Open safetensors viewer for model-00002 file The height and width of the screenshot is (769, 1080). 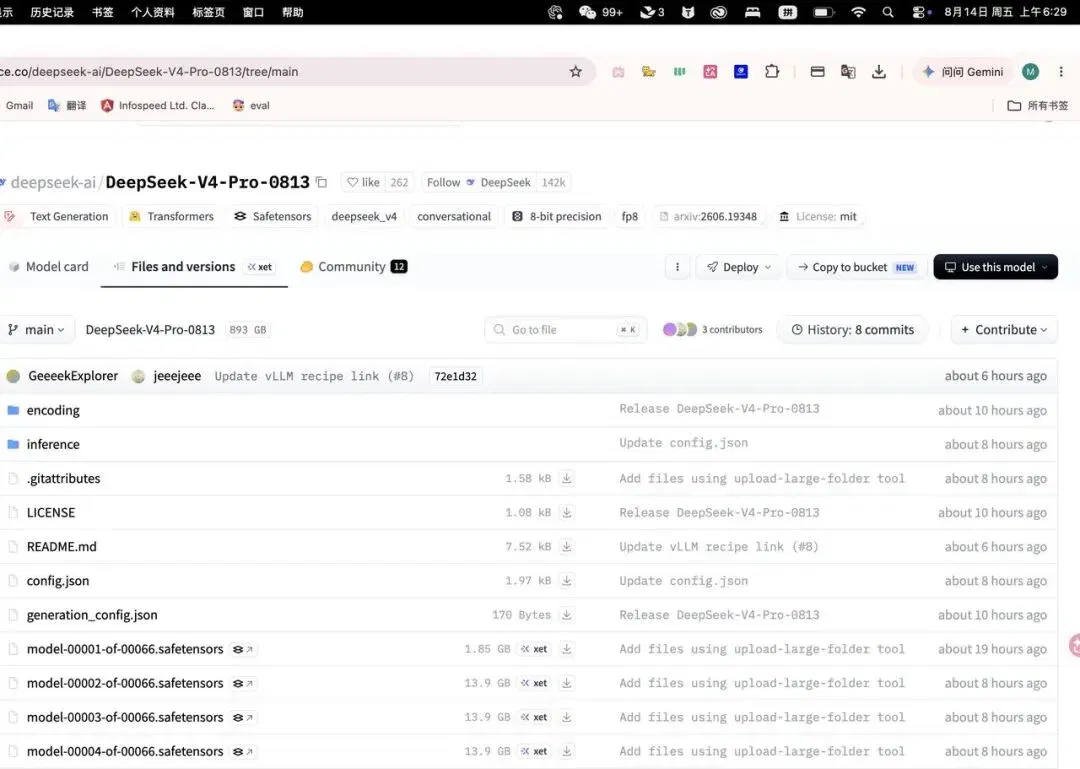pos(242,683)
